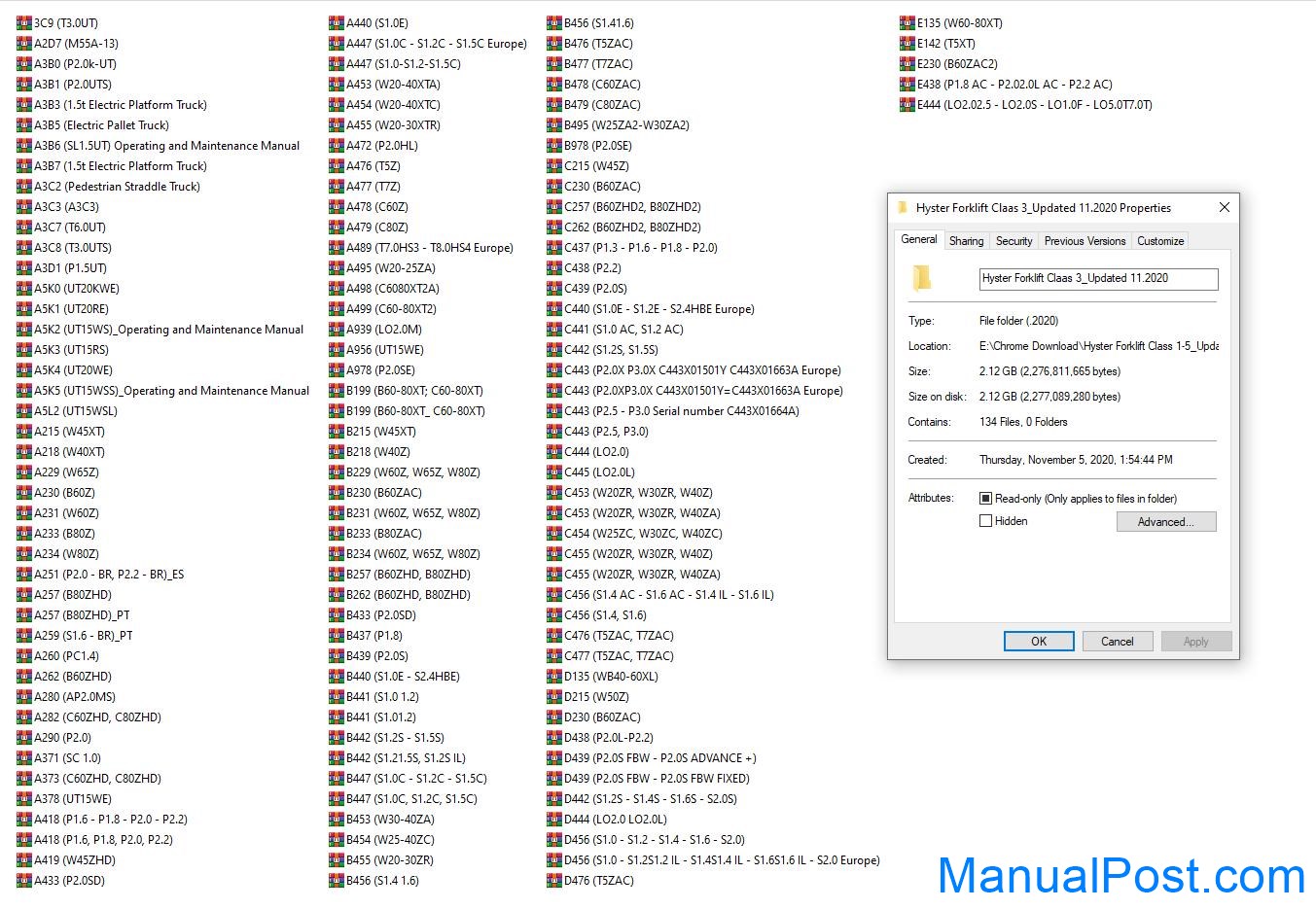This screenshot has width=1316, height=909.
Task: Select file C262 (B60ZHD2, B80ZHD2)
Action: pos(624,227)
